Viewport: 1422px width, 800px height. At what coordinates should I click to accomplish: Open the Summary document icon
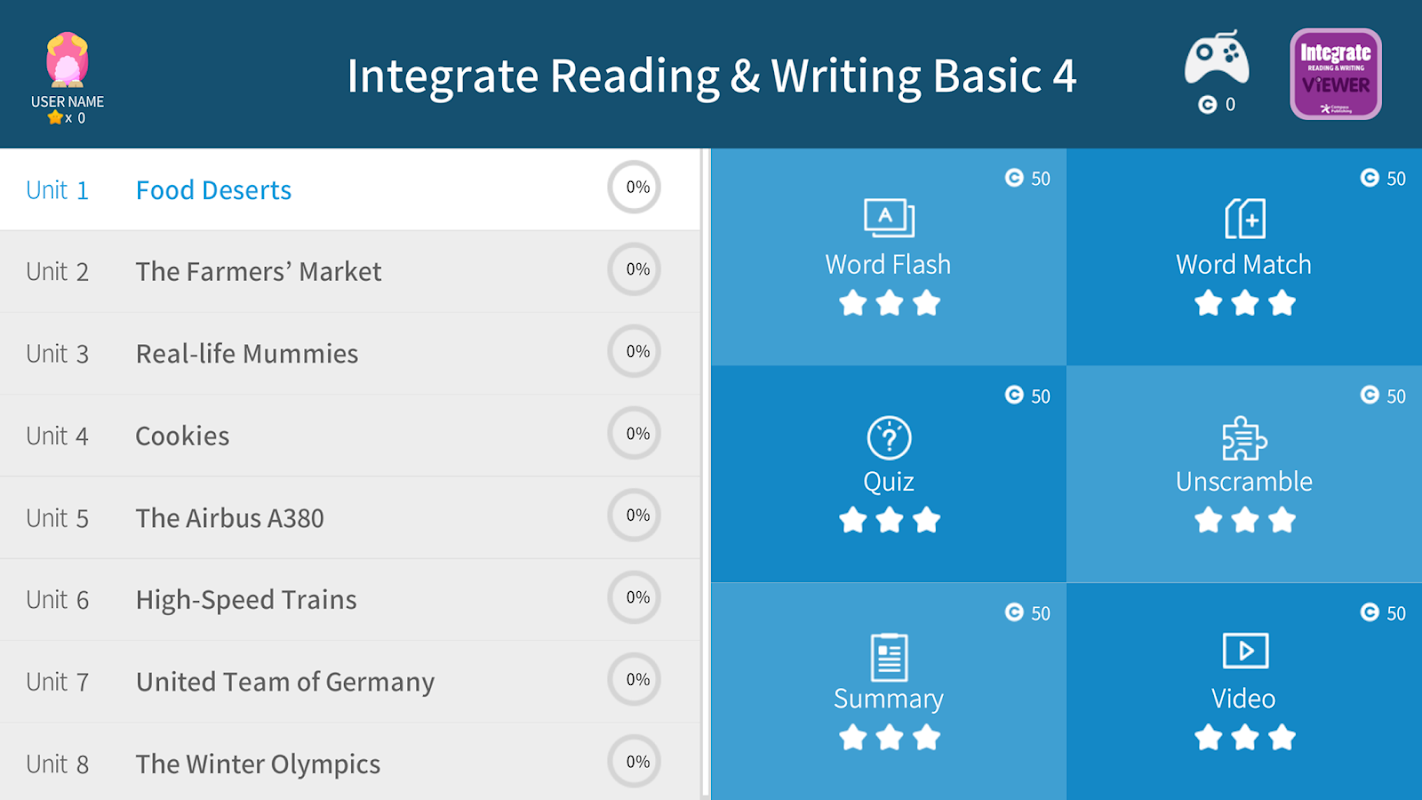click(888, 657)
